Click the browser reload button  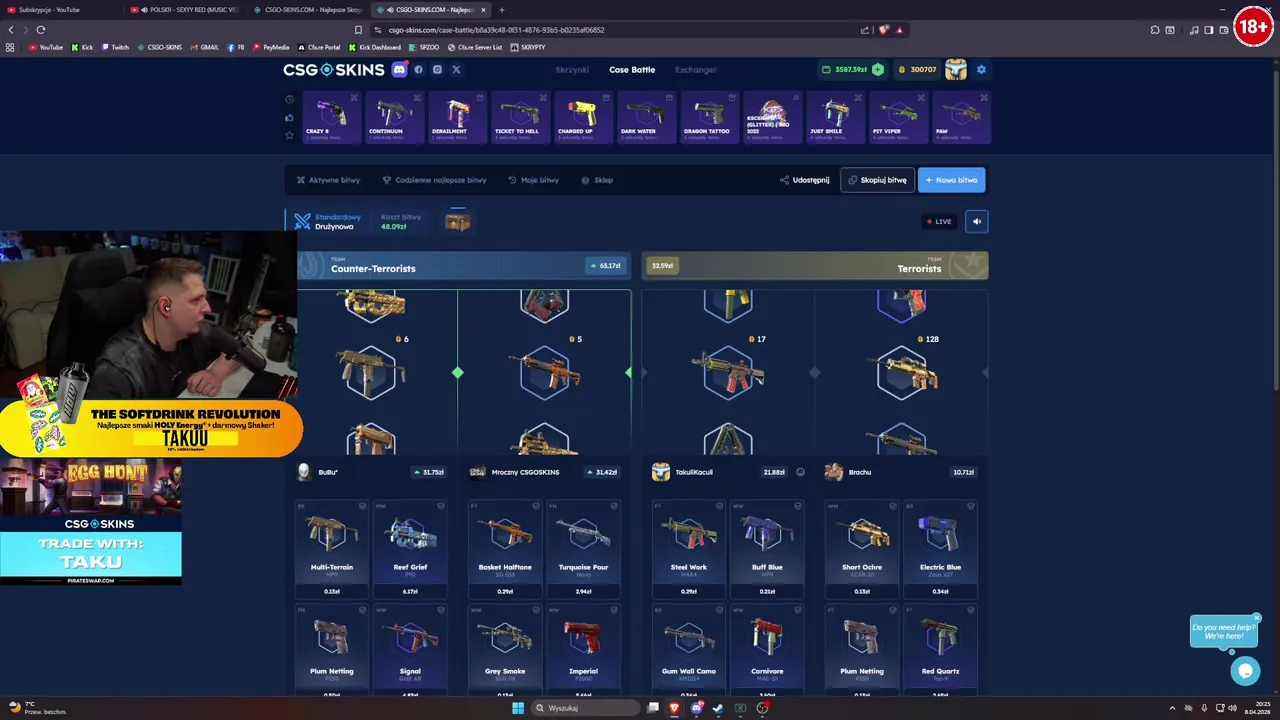click(x=41, y=30)
